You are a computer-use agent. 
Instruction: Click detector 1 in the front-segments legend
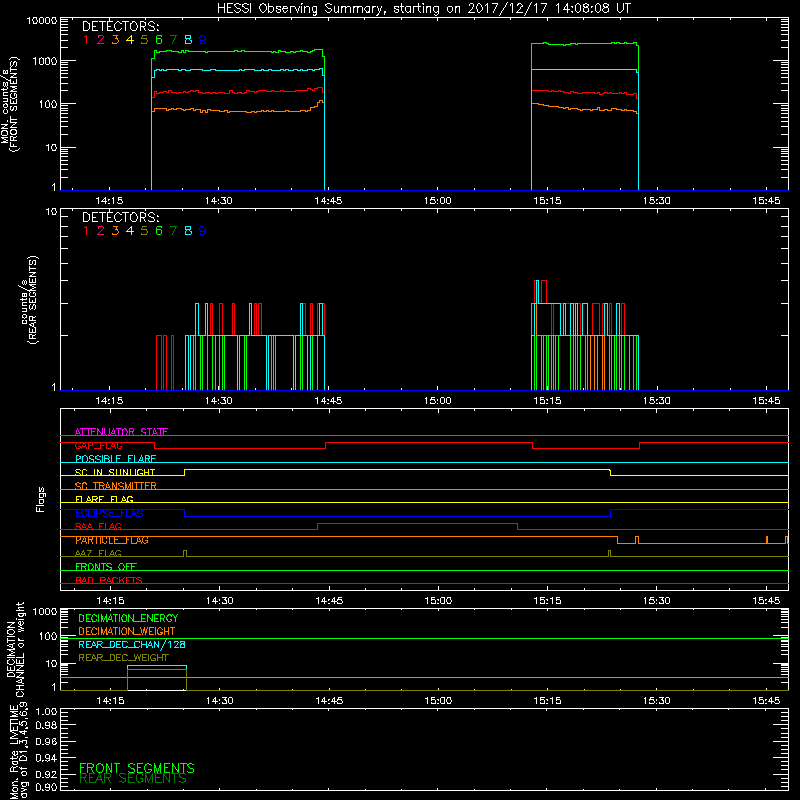coord(86,40)
